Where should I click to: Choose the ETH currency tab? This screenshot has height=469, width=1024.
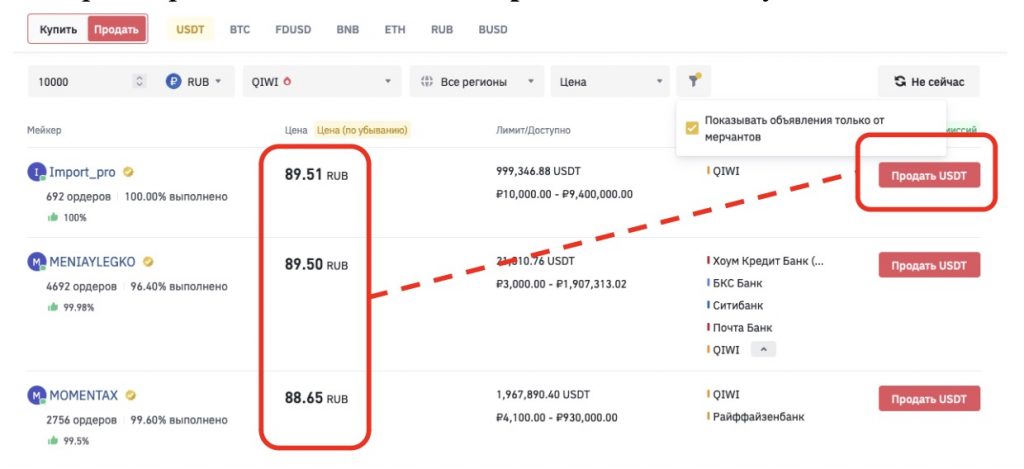394,29
